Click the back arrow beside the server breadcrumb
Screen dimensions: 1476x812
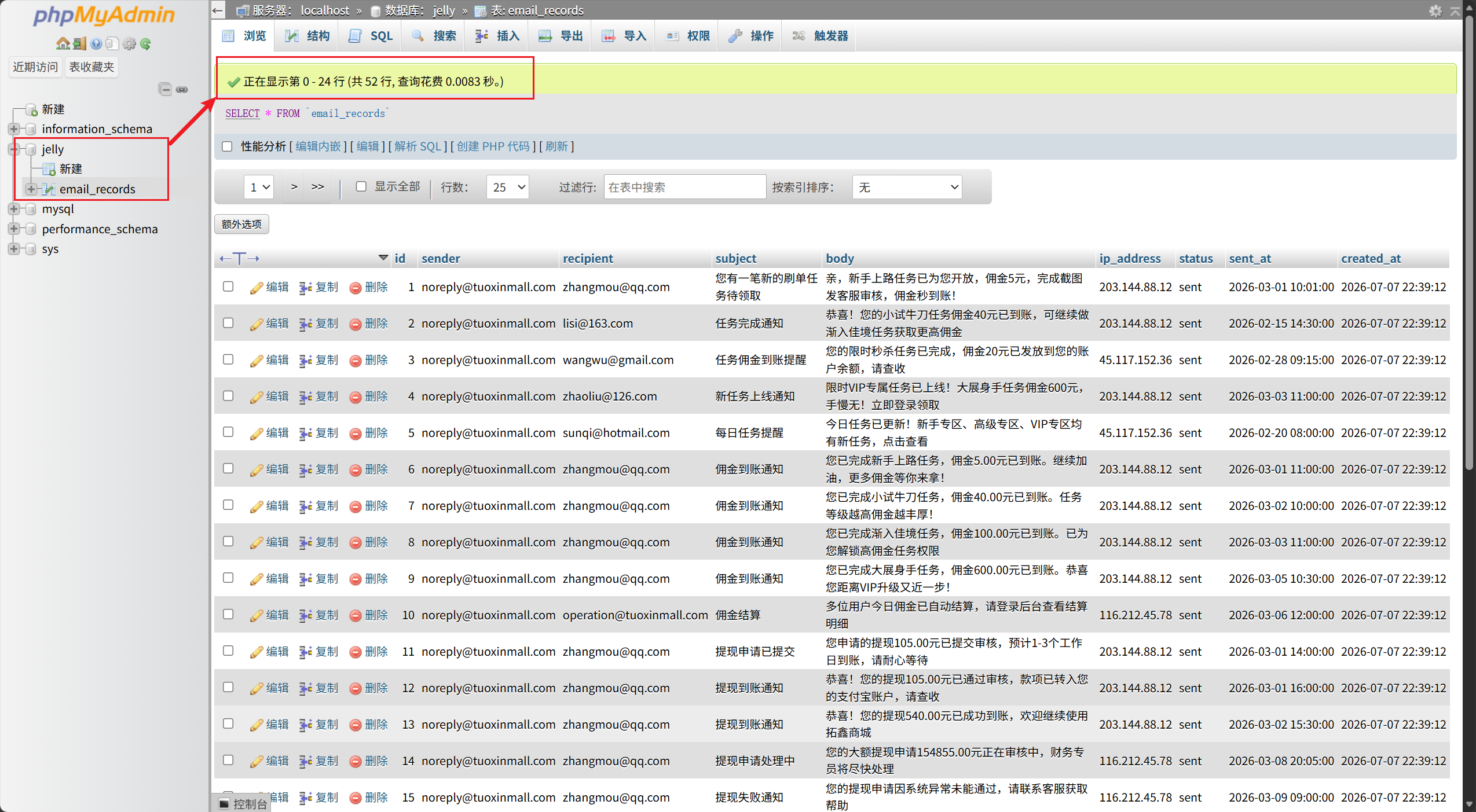point(218,10)
